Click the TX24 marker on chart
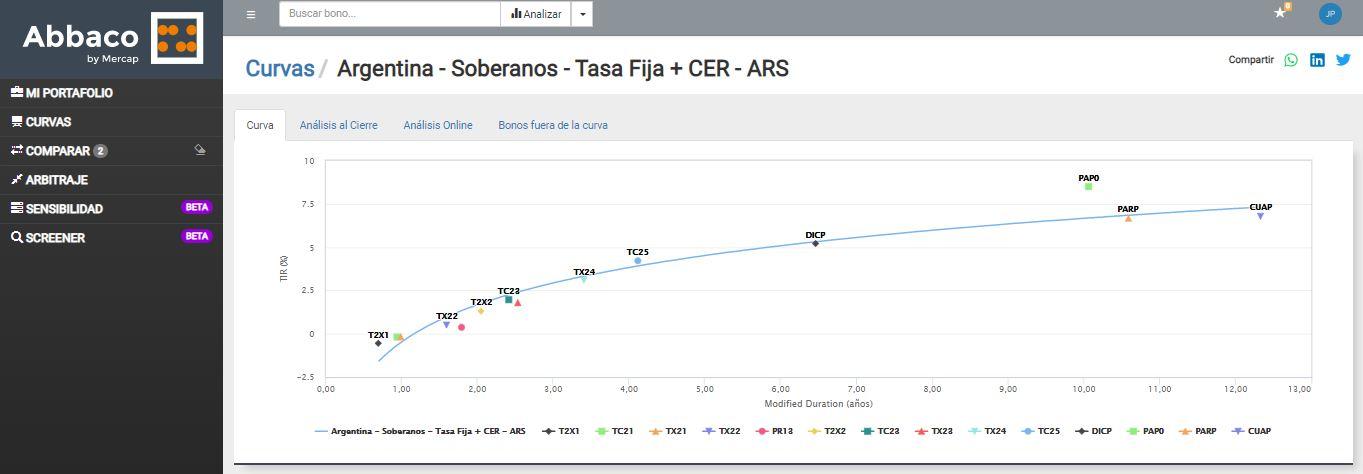The width and height of the screenshot is (1363, 474). pyautogui.click(x=584, y=280)
